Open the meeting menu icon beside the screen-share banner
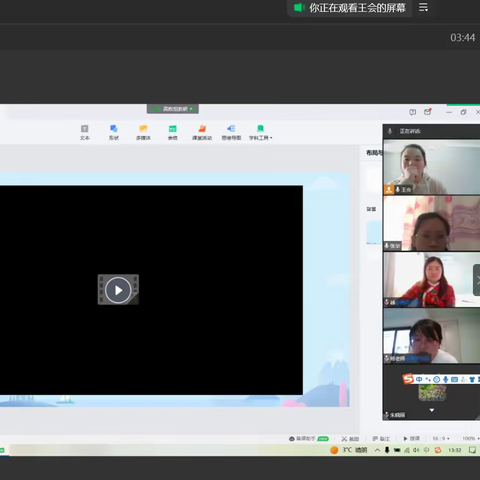 (423, 7)
